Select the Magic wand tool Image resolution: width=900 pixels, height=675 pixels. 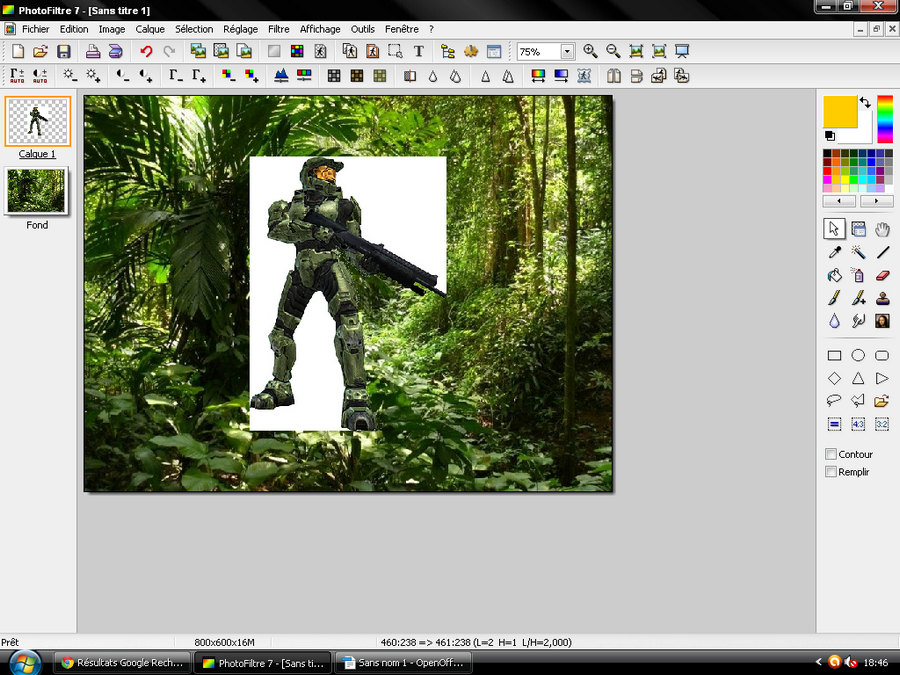tap(858, 253)
